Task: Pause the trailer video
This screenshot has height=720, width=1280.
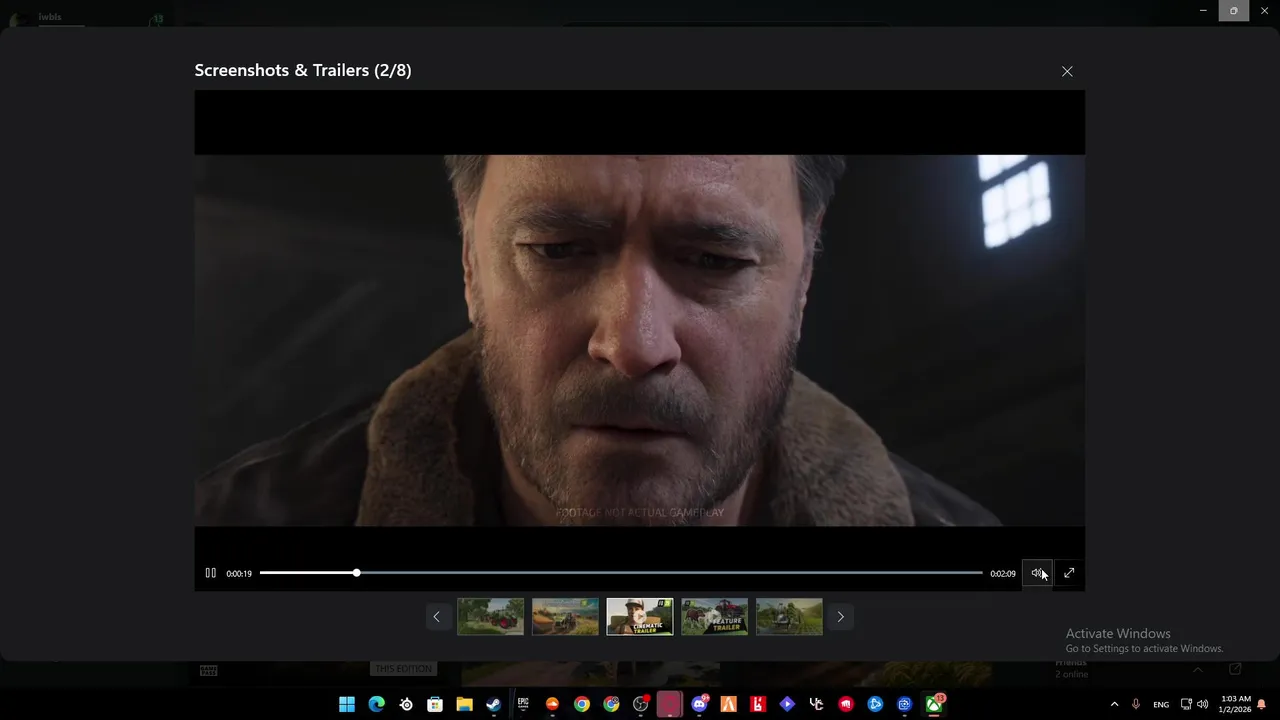Action: pyautogui.click(x=210, y=573)
